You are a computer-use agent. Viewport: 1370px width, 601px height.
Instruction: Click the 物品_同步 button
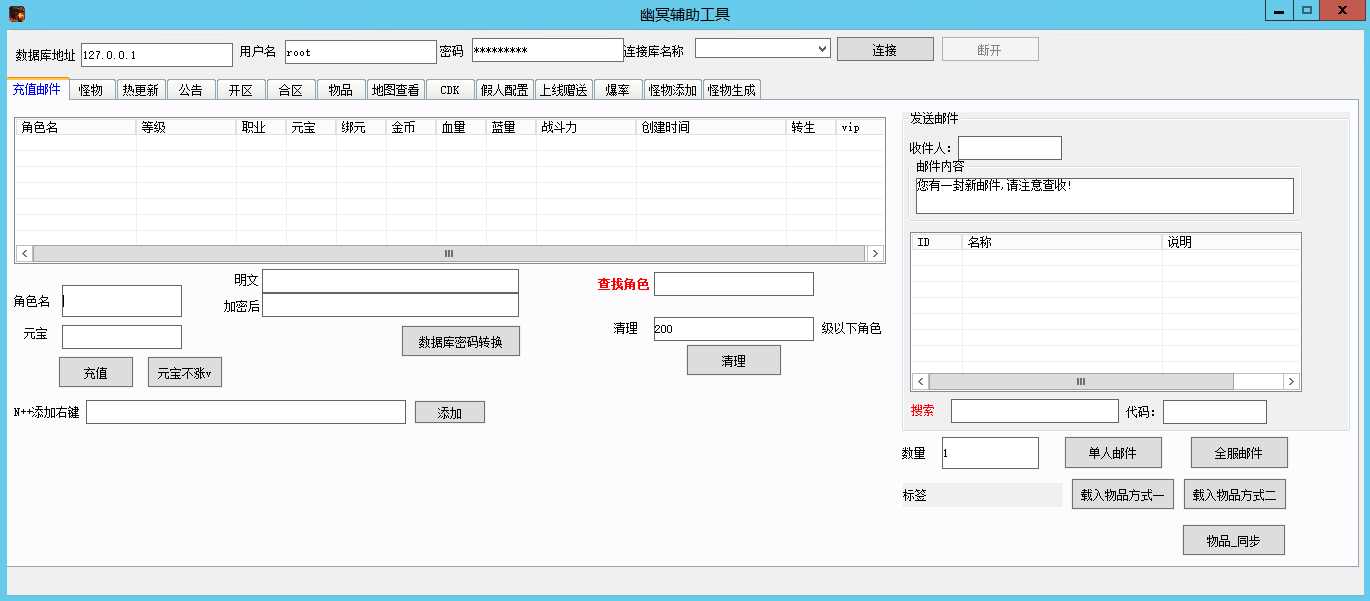[x=1233, y=541]
